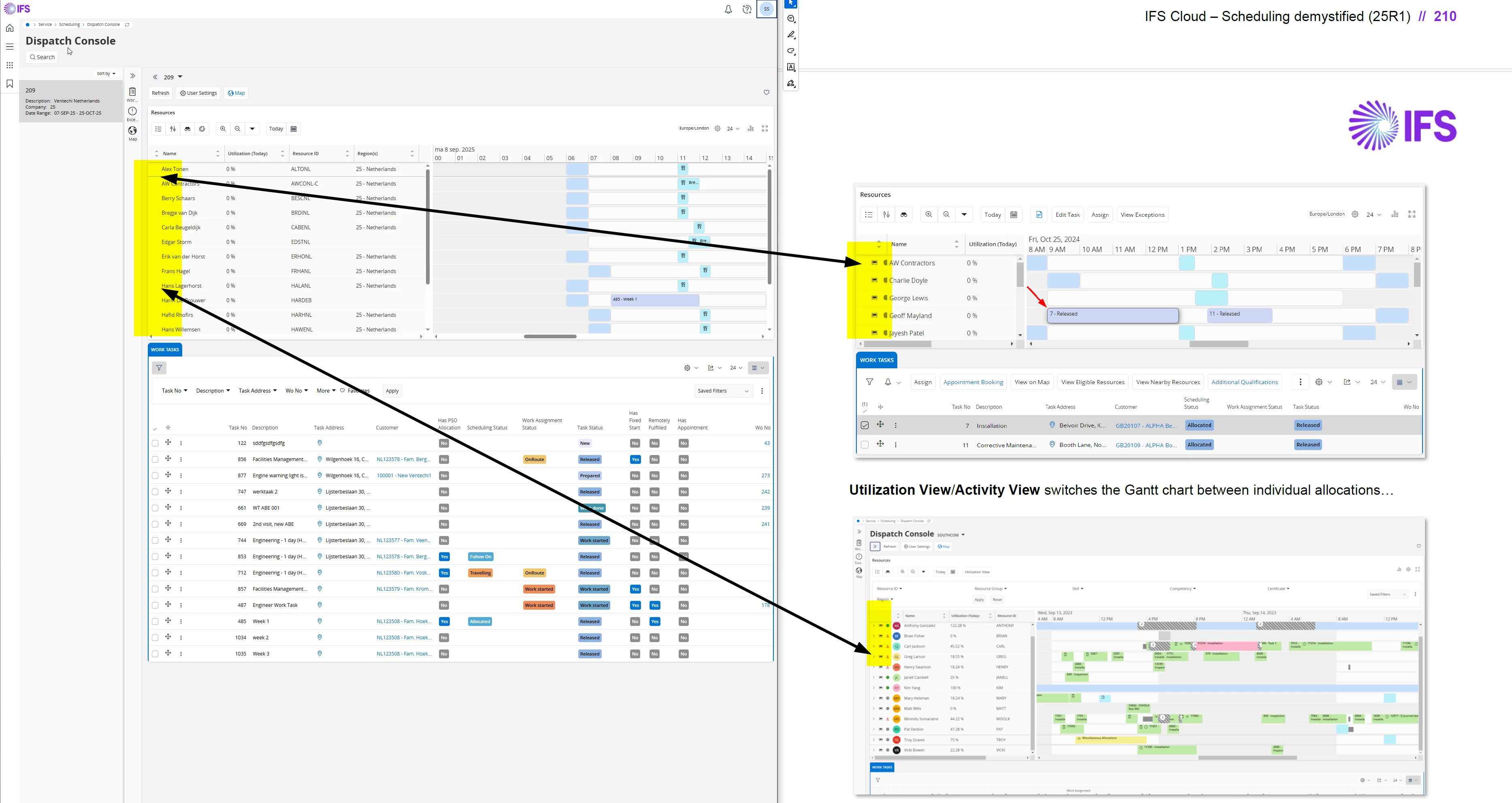This screenshot has width=1512, height=803.
Task: Click the binoculars search icon in Resources
Action: click(187, 129)
